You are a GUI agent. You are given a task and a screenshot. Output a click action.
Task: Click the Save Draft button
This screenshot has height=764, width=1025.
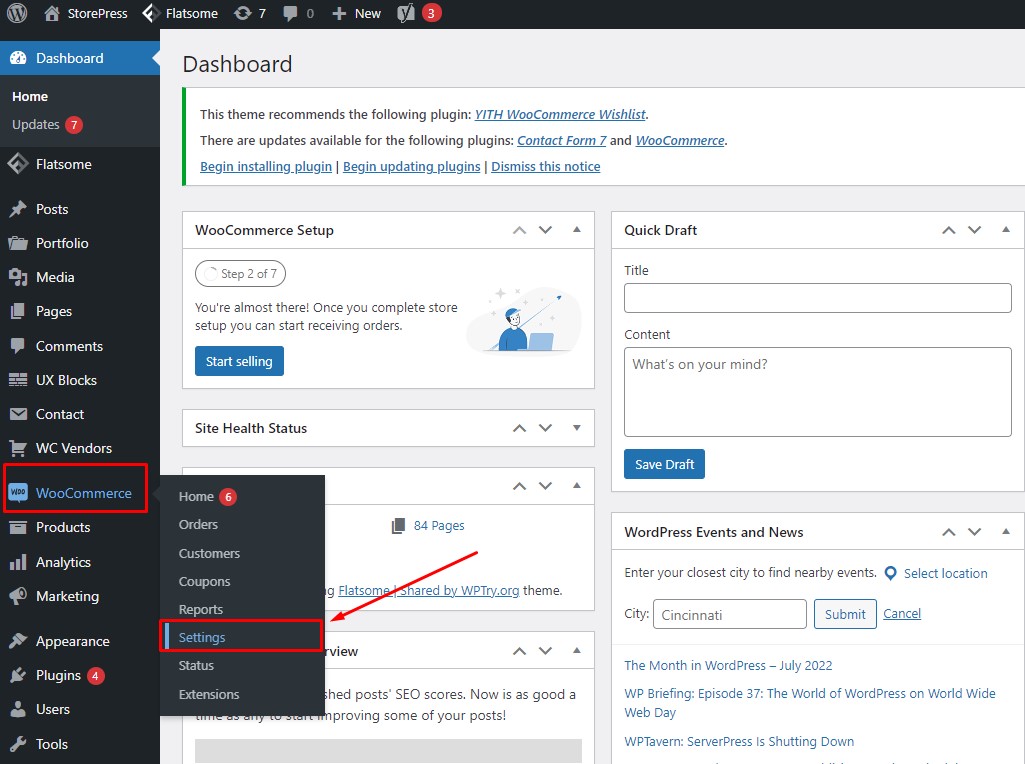pyautogui.click(x=664, y=464)
